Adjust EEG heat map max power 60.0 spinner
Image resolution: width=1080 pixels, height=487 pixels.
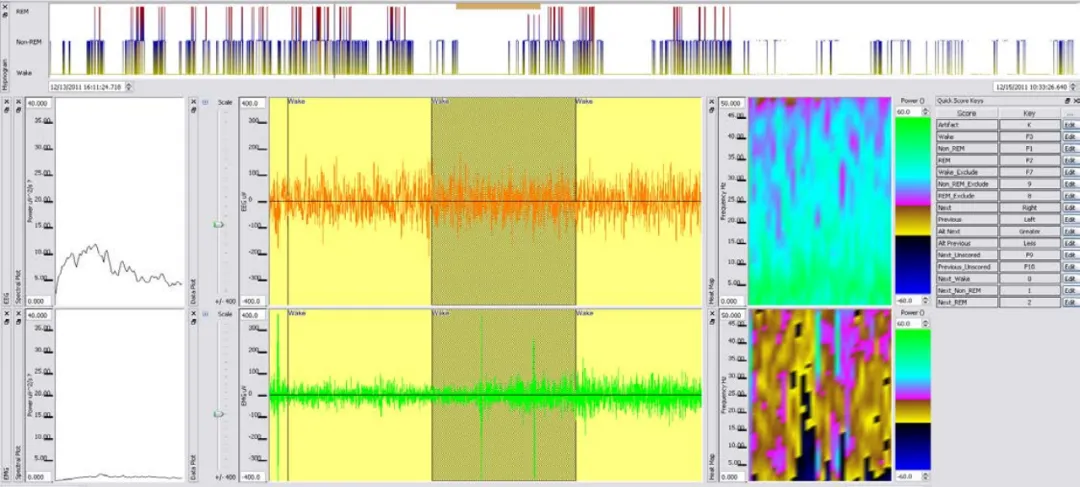pos(924,112)
